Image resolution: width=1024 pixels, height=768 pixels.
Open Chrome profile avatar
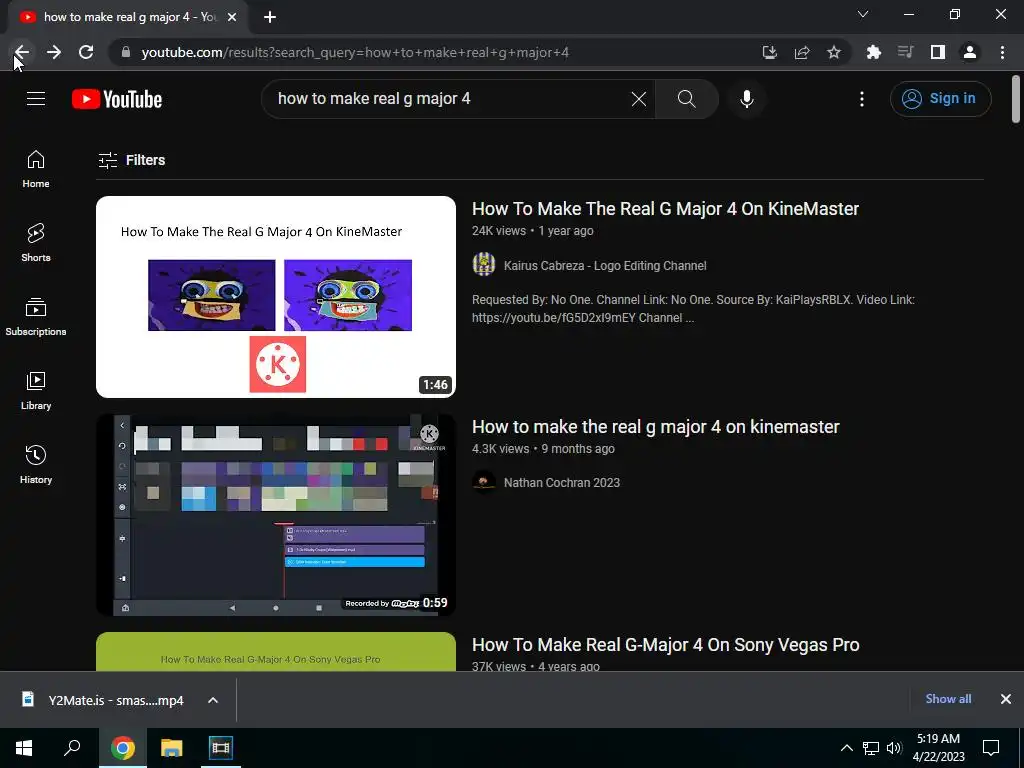tap(970, 52)
